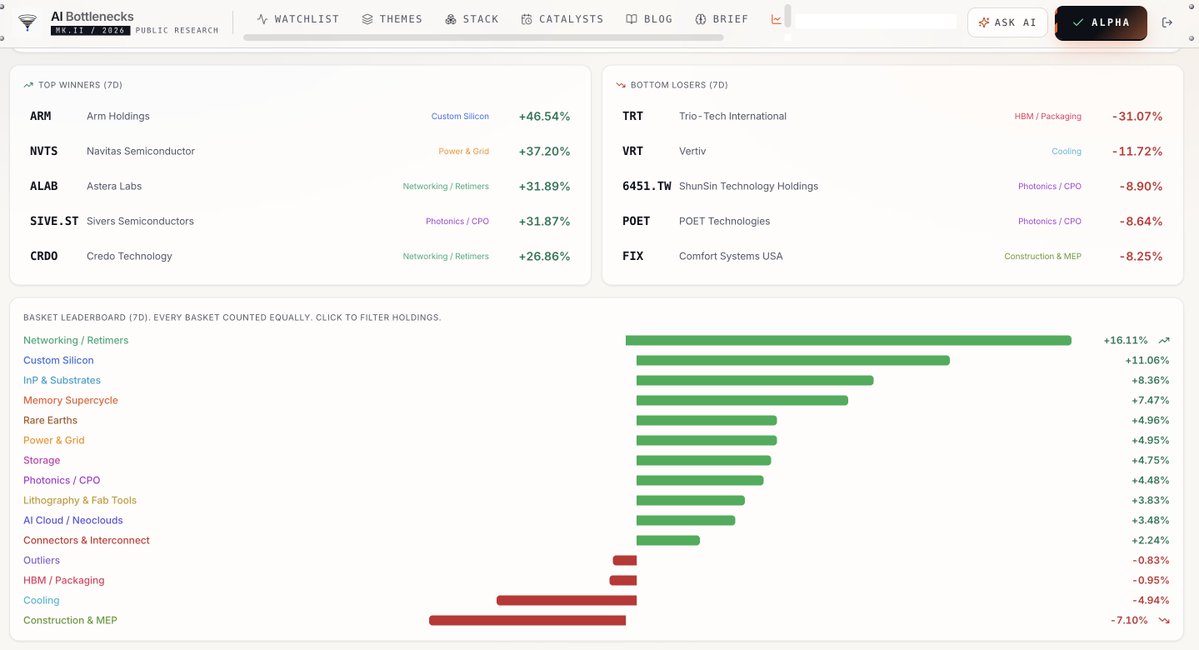Select the Memory Supercycle basket

(x=70, y=400)
